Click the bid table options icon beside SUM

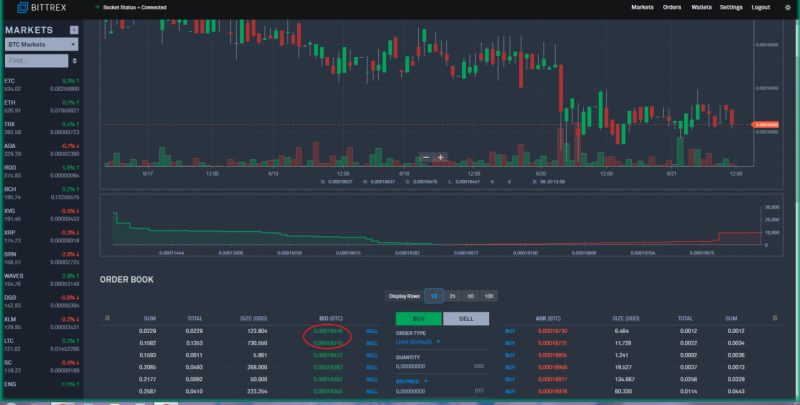pos(107,318)
